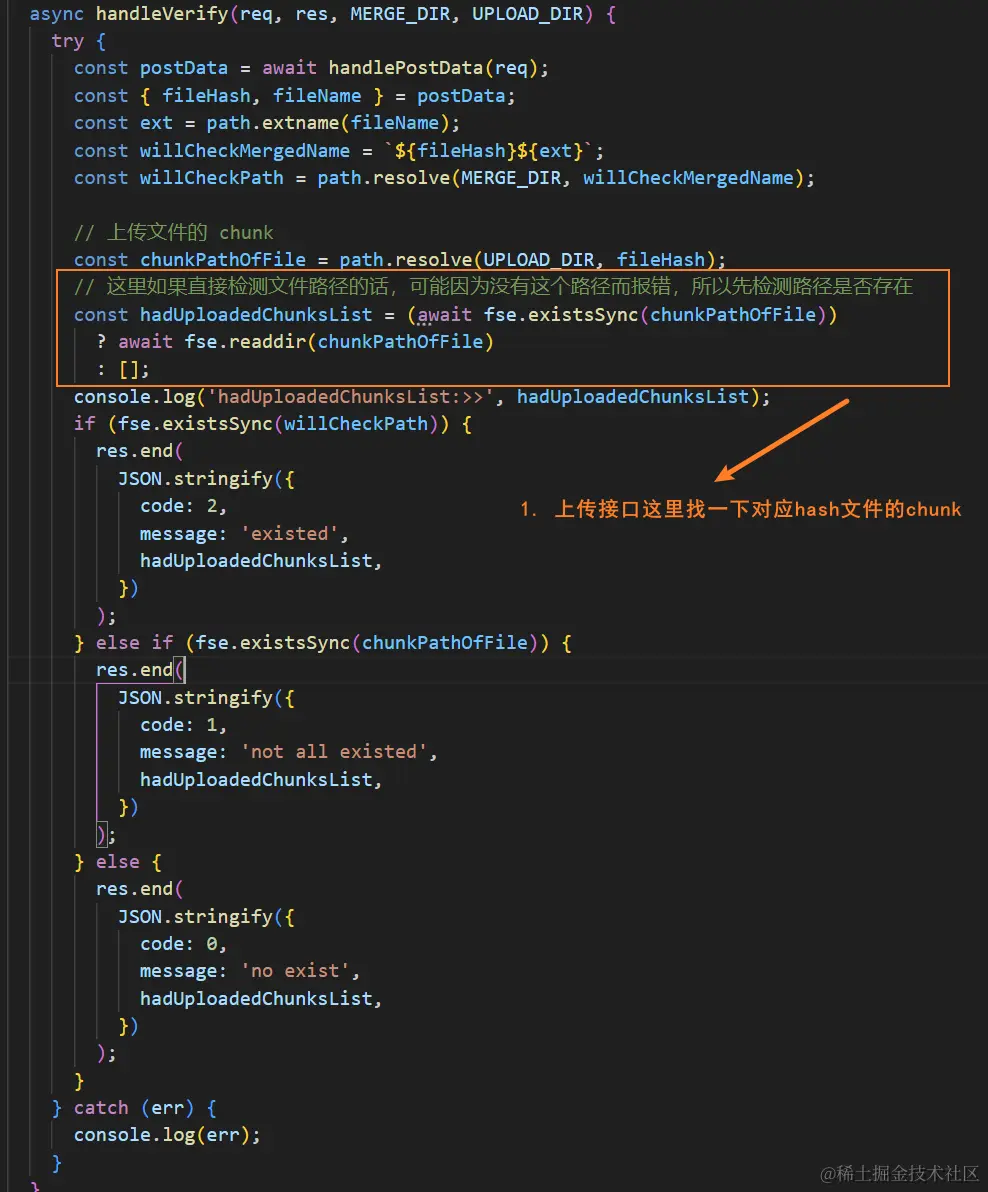This screenshot has height=1192, width=988.
Task: Click the 'console.log(err);' line
Action: click(167, 1136)
